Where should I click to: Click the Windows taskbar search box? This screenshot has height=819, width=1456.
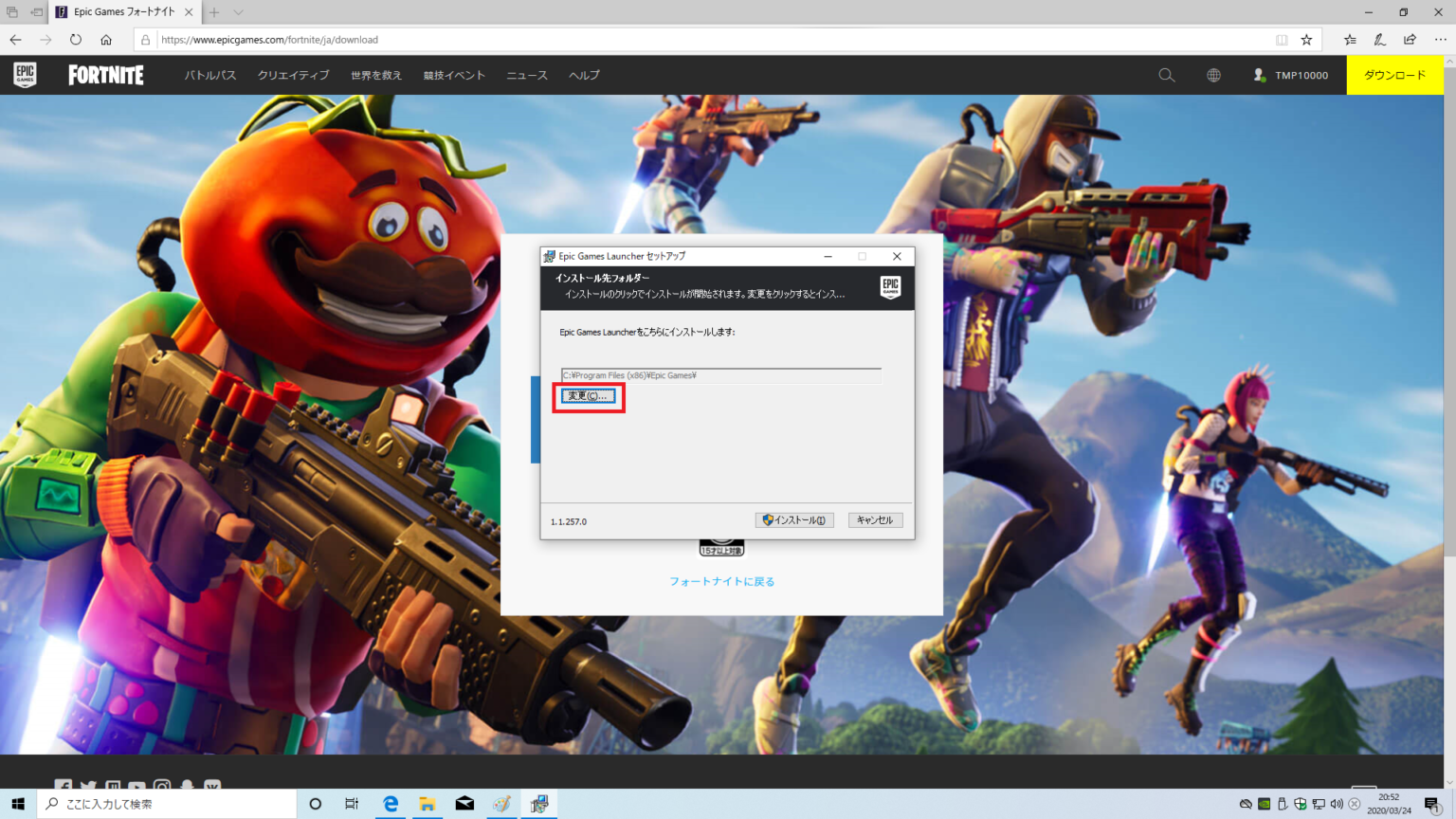tap(167, 804)
